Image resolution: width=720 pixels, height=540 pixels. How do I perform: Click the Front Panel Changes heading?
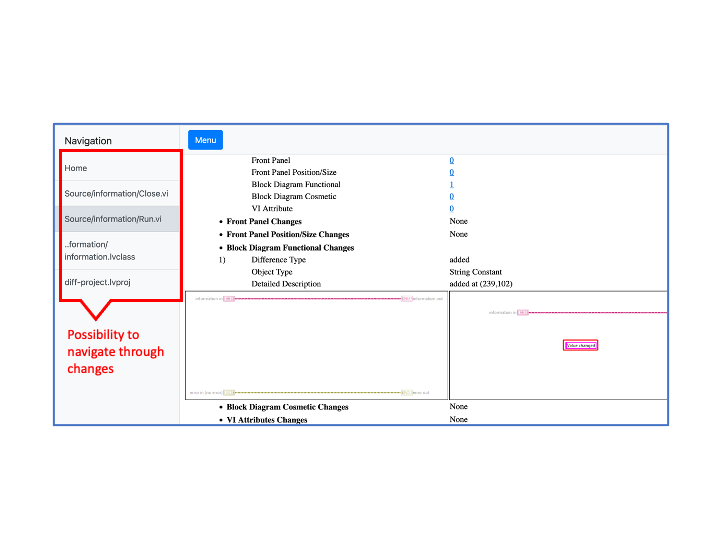pos(264,221)
